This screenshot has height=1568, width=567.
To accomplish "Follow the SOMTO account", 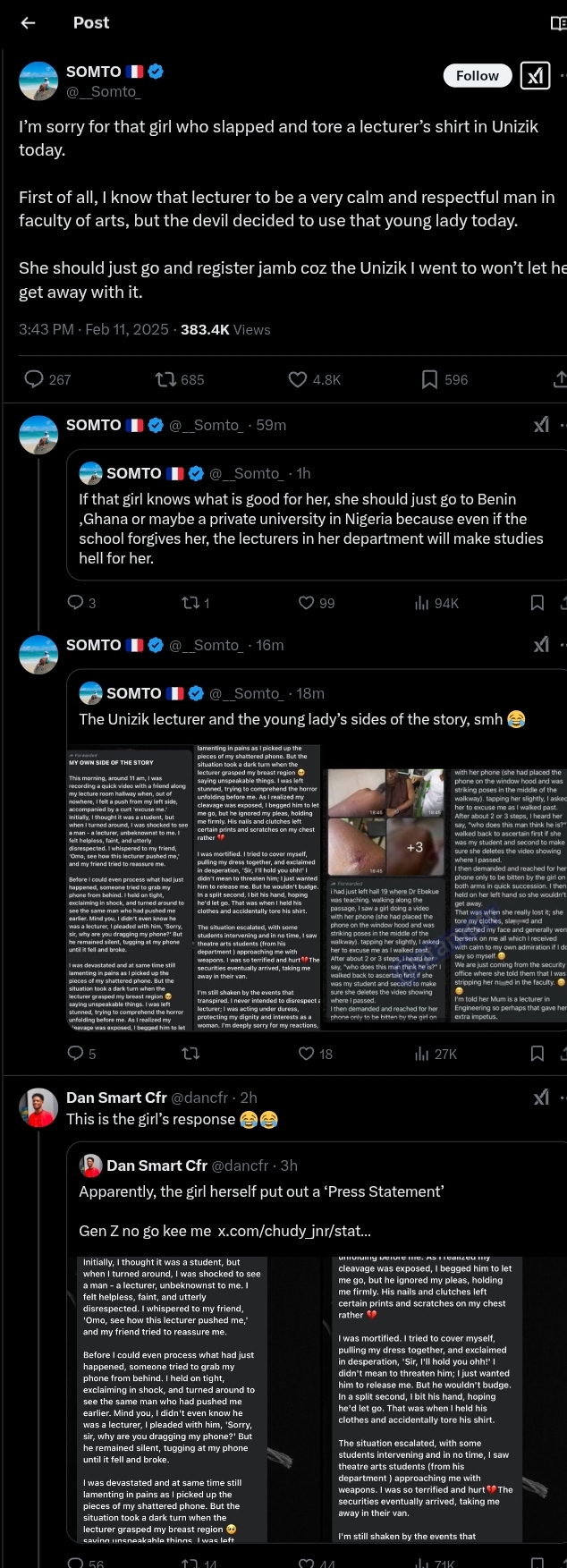I will [x=478, y=76].
